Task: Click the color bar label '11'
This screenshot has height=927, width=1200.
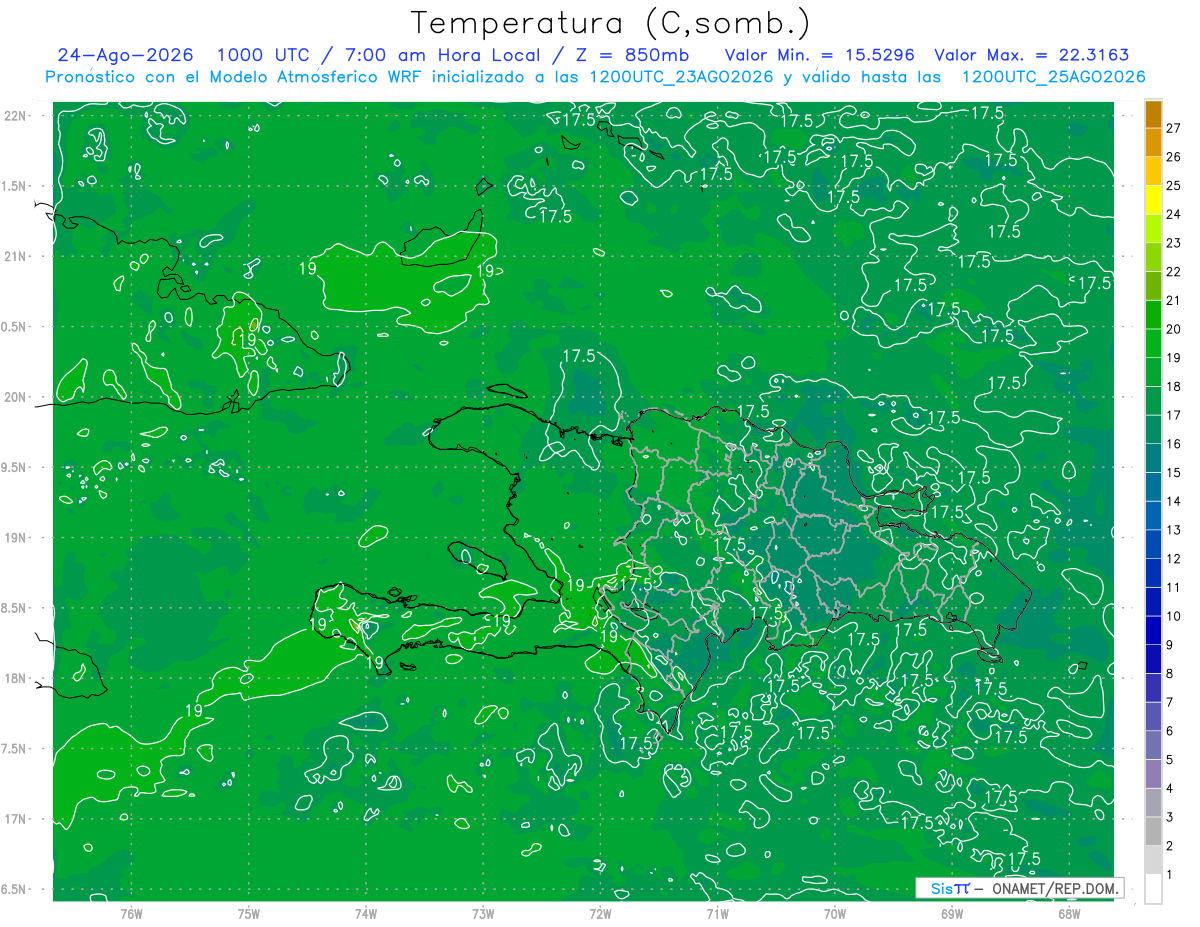Action: 1174,587
